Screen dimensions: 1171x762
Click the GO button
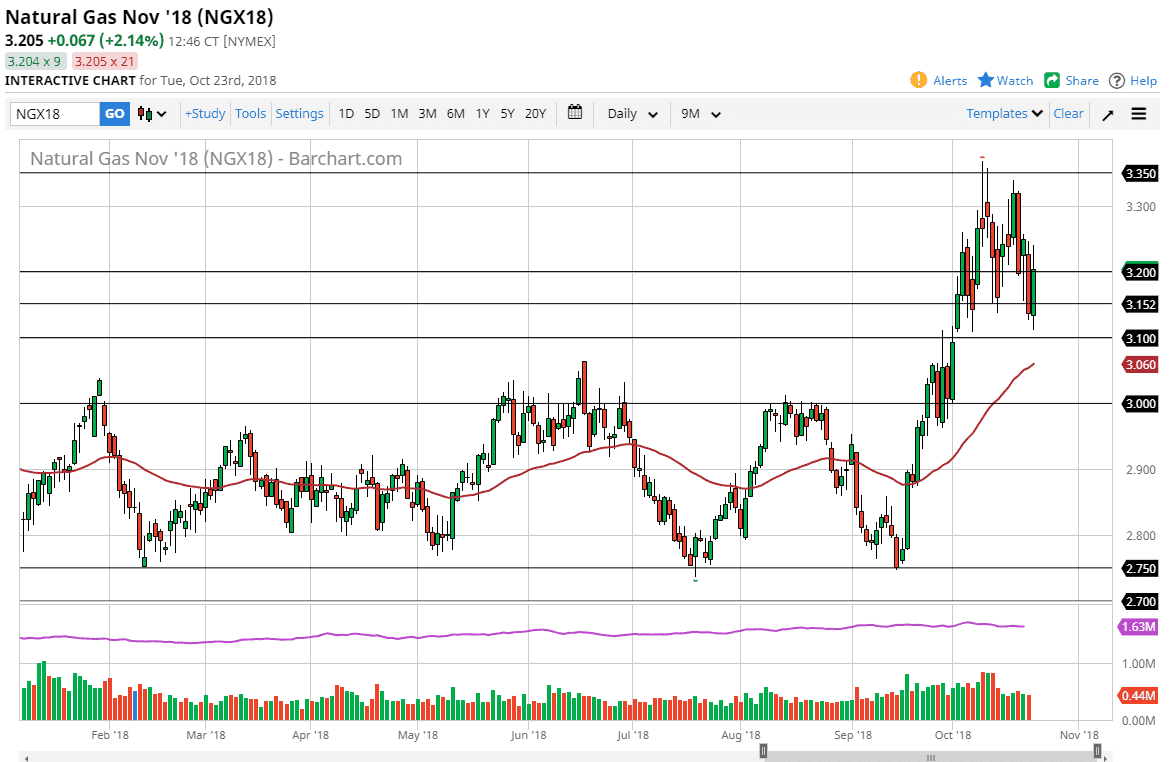tap(114, 114)
